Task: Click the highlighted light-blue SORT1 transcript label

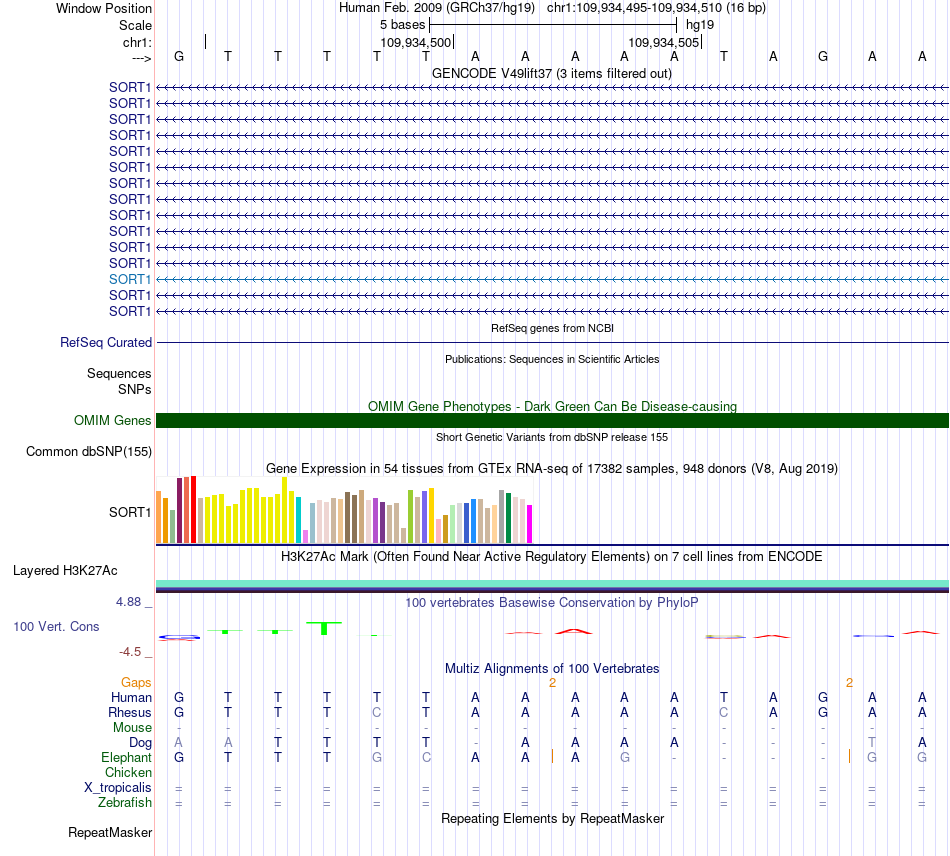Action: (x=130, y=279)
